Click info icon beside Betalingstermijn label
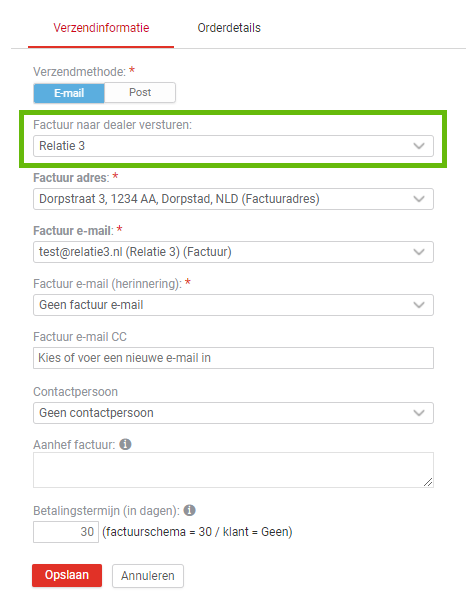Viewport: 475px width, 614px height. tap(190, 510)
